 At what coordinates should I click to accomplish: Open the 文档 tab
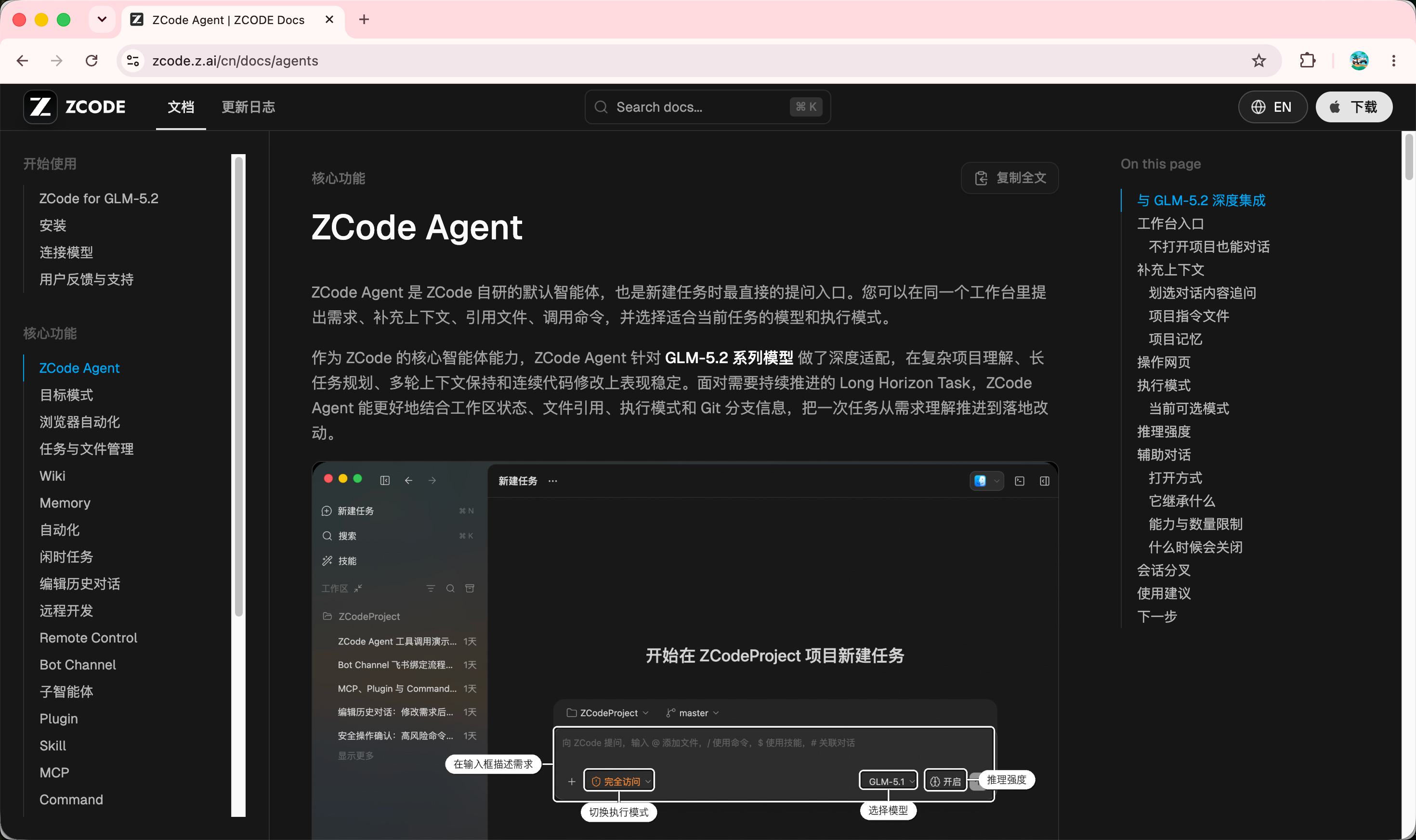[181, 107]
